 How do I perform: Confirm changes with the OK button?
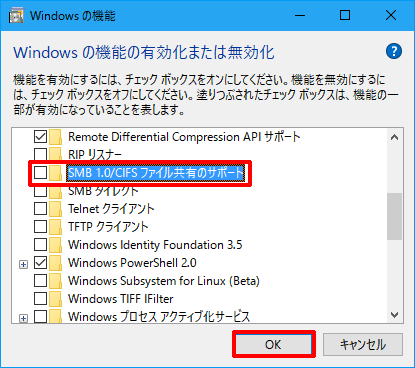pos(274,344)
